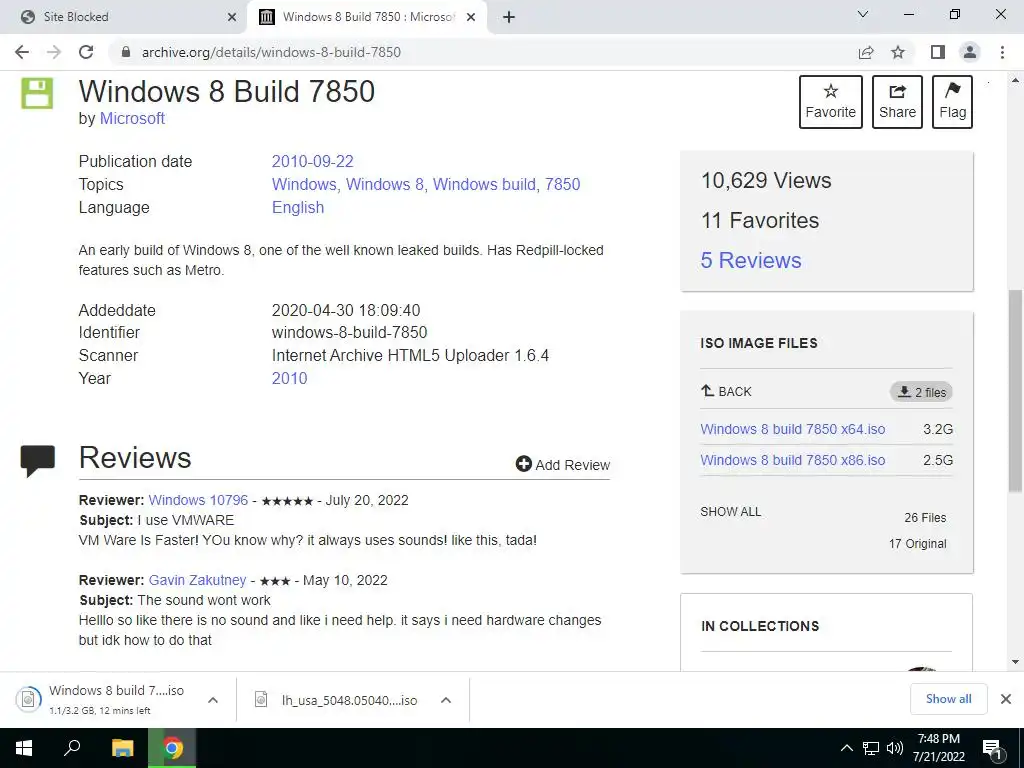1024x768 pixels.
Task: Open Chrome three-dot menu
Action: [1002, 52]
